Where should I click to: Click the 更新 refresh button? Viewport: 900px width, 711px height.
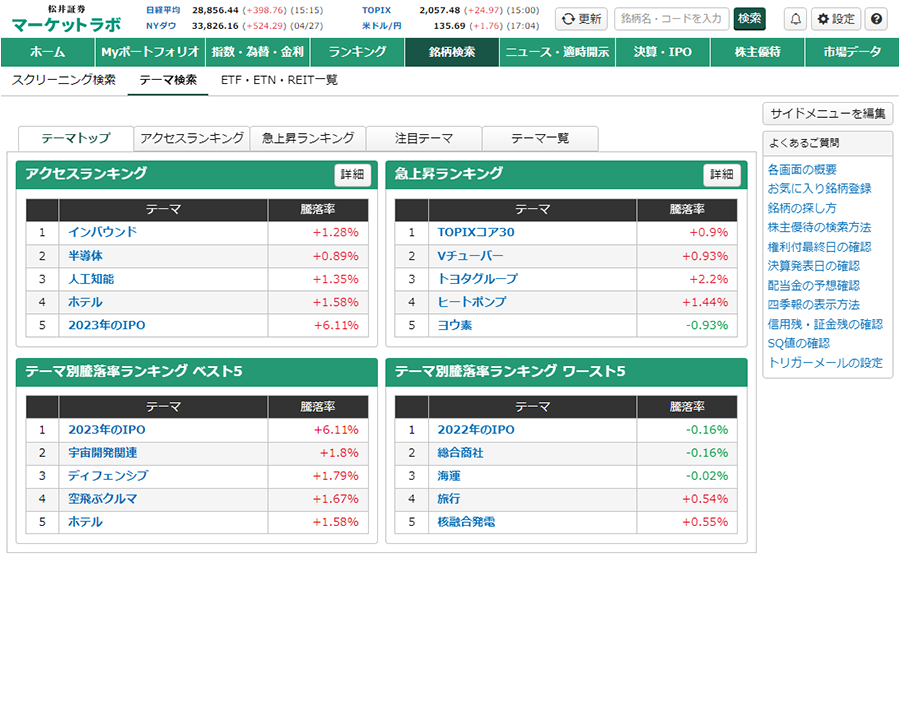pyautogui.click(x=581, y=18)
